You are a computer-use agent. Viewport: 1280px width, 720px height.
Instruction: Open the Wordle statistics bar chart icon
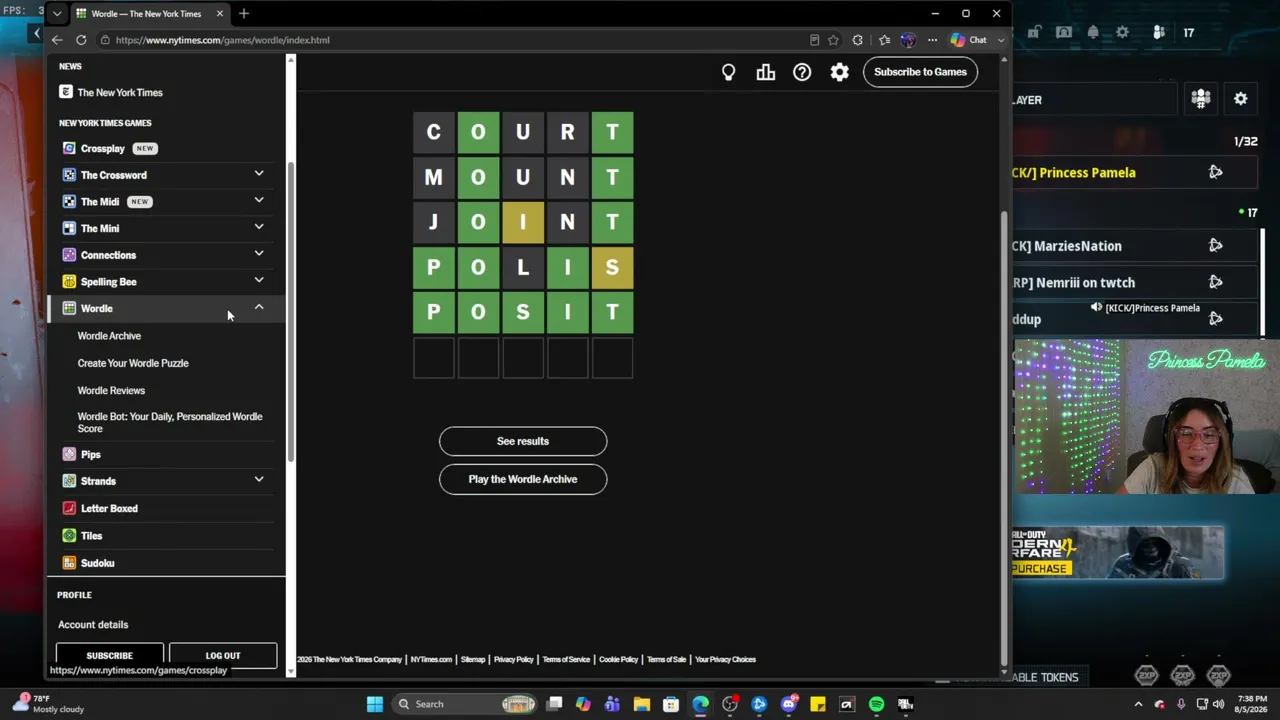pyautogui.click(x=766, y=72)
